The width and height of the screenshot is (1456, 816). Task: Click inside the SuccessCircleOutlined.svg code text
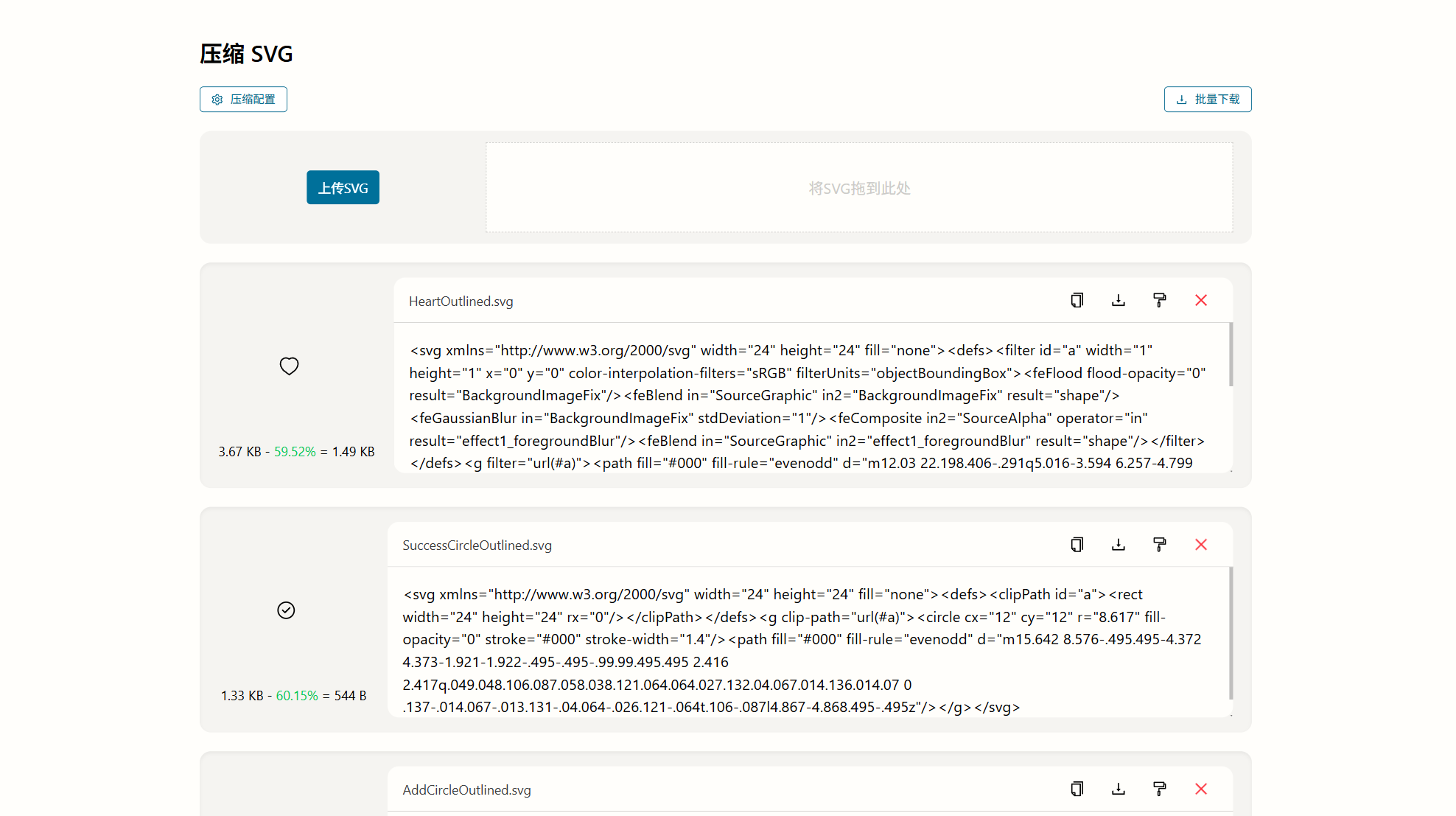pyautogui.click(x=807, y=641)
